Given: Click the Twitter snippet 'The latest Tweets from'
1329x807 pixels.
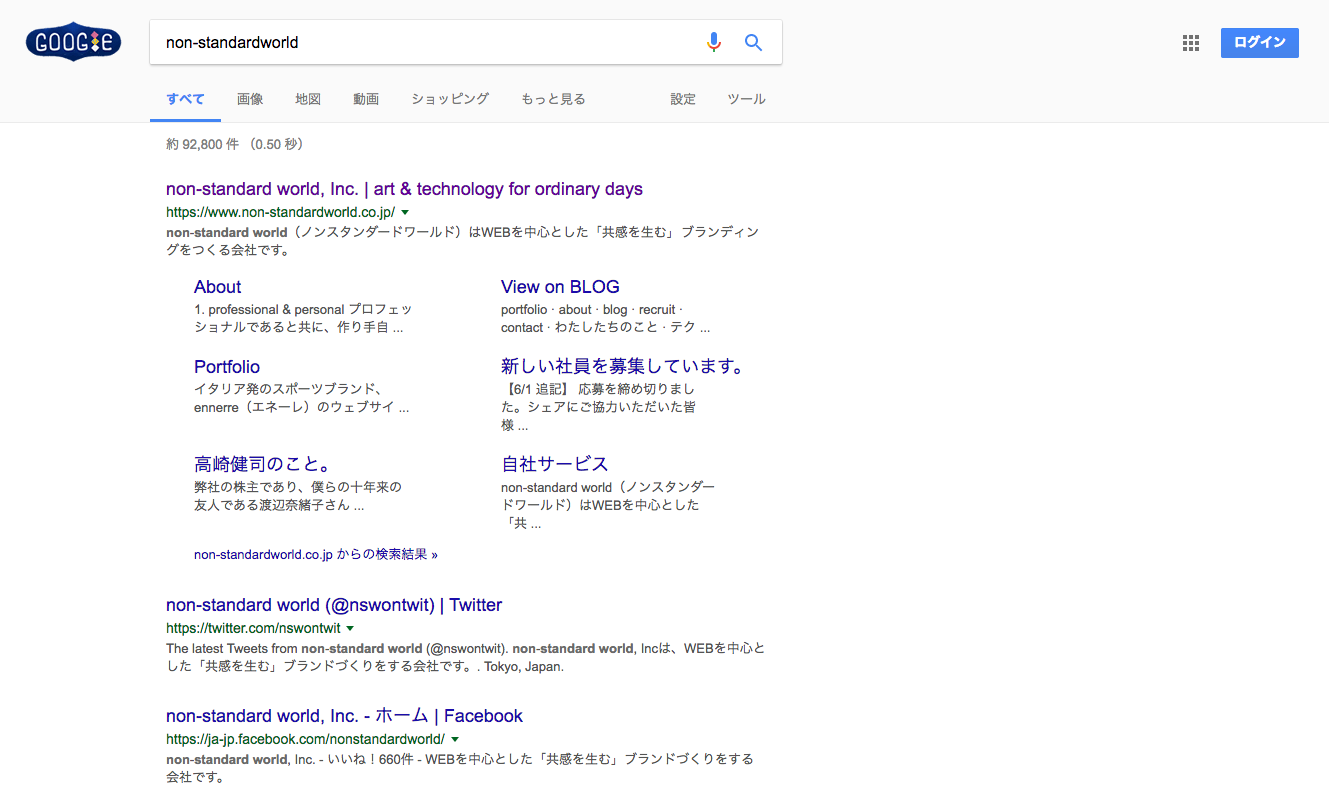Looking at the screenshot, I should (466, 657).
